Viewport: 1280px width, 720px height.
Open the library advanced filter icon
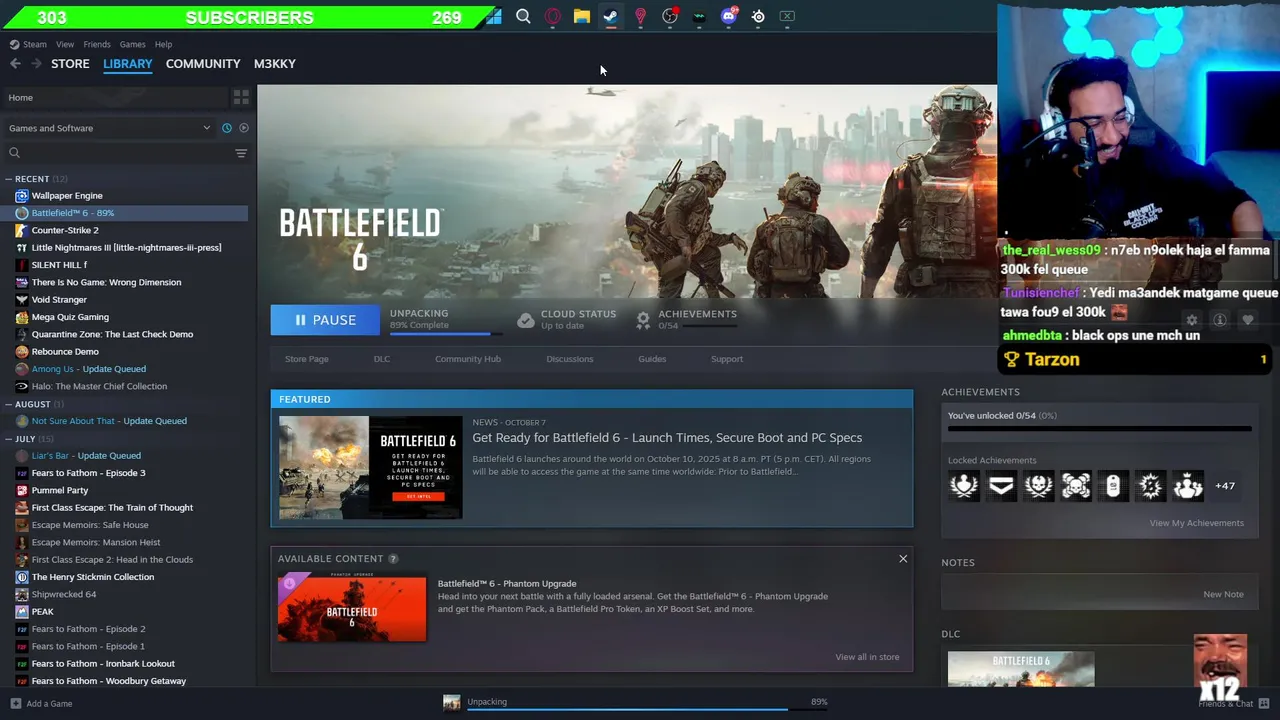tap(241, 153)
